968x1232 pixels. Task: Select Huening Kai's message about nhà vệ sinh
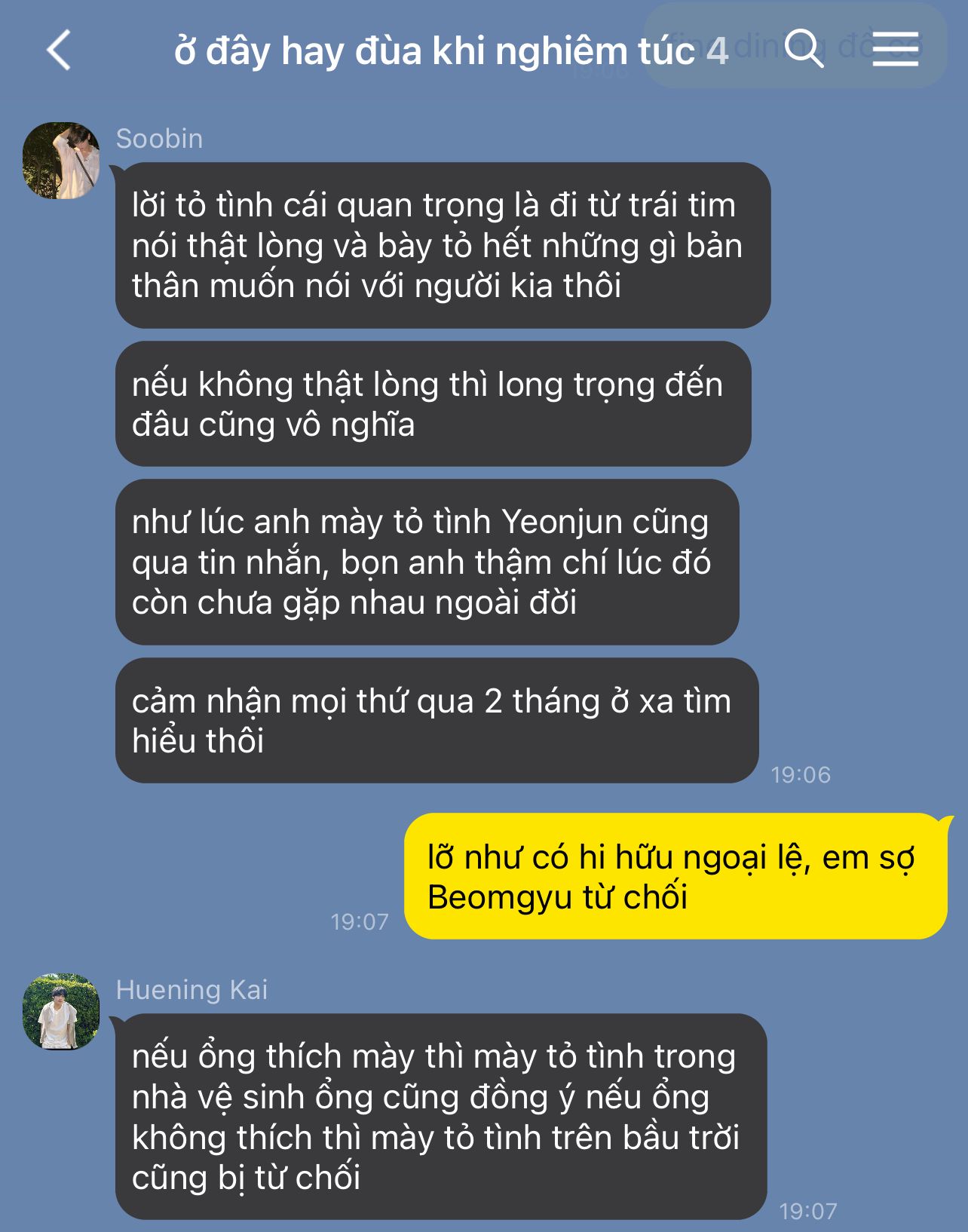tap(441, 1117)
